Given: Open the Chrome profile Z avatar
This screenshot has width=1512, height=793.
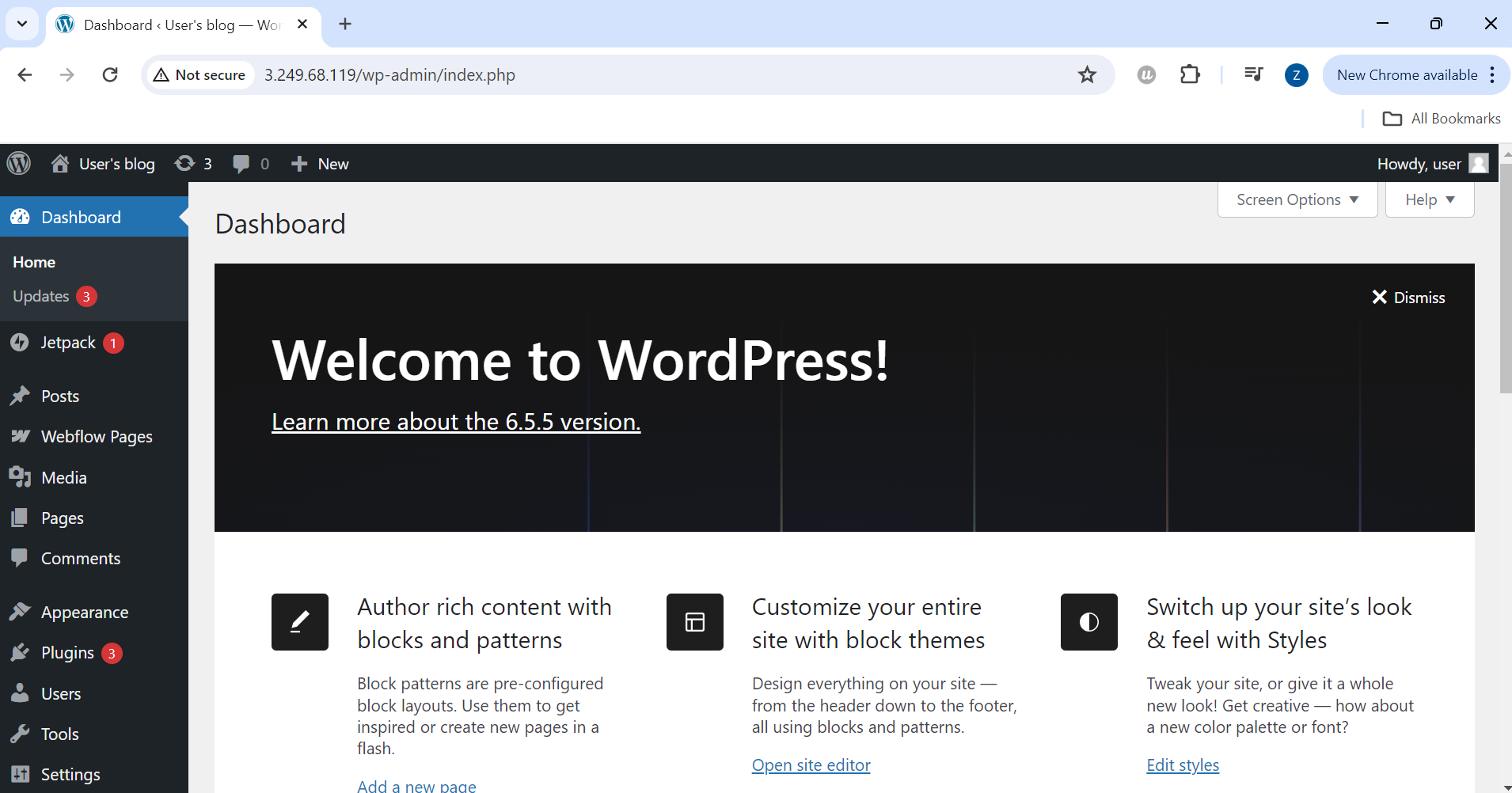Looking at the screenshot, I should tap(1296, 75).
